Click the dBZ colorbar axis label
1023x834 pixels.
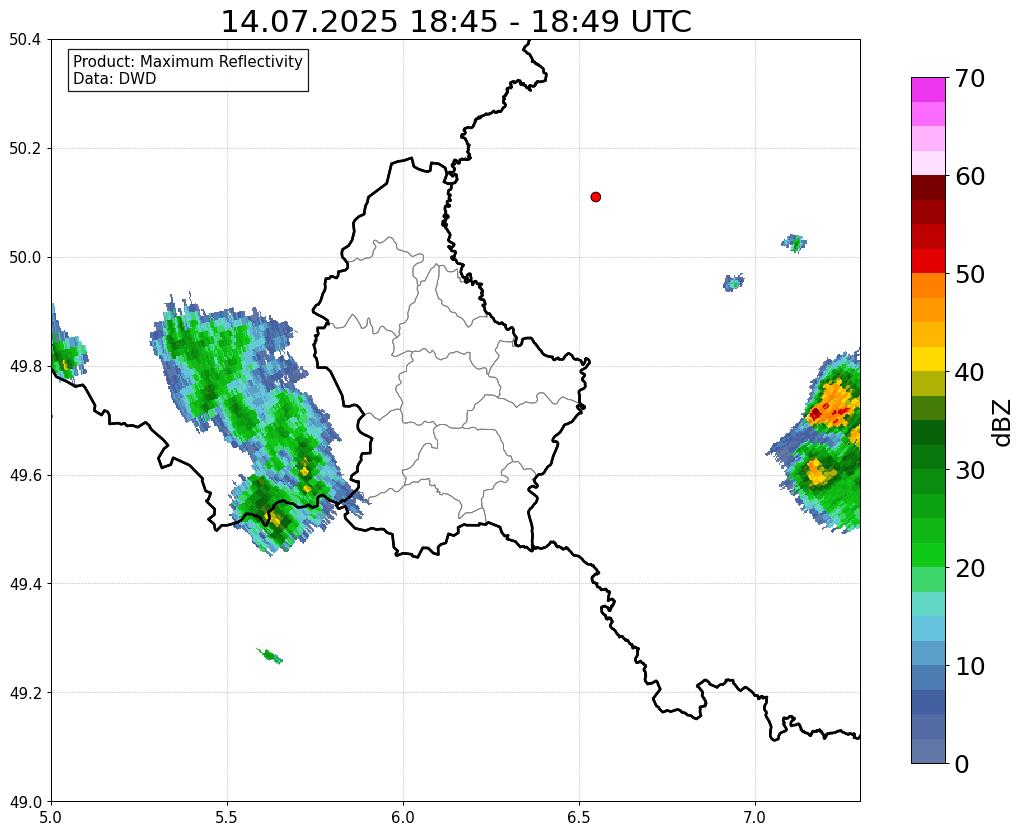(1003, 423)
